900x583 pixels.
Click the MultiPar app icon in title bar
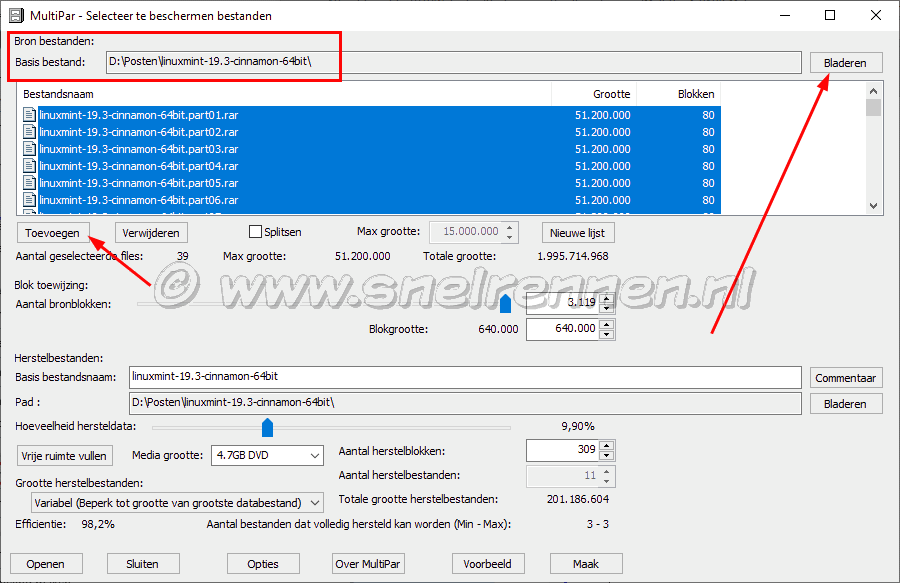click(x=17, y=15)
